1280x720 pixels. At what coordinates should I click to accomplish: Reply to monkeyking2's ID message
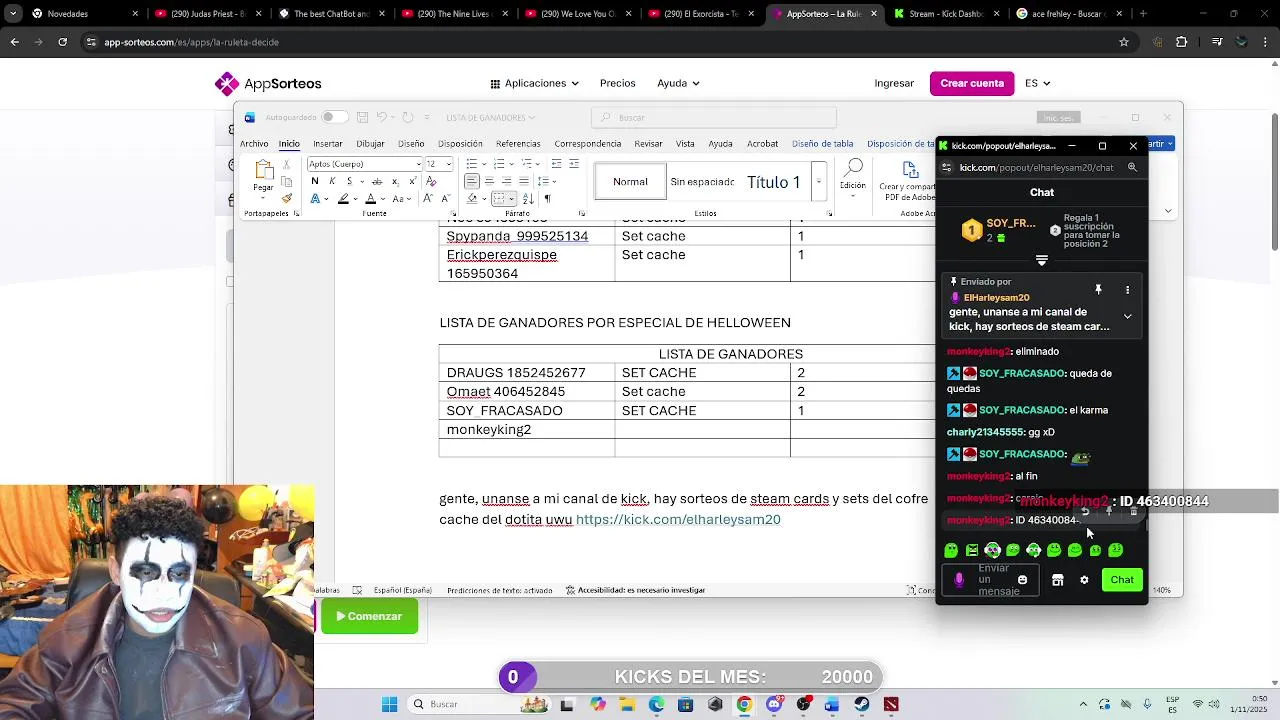1085,512
